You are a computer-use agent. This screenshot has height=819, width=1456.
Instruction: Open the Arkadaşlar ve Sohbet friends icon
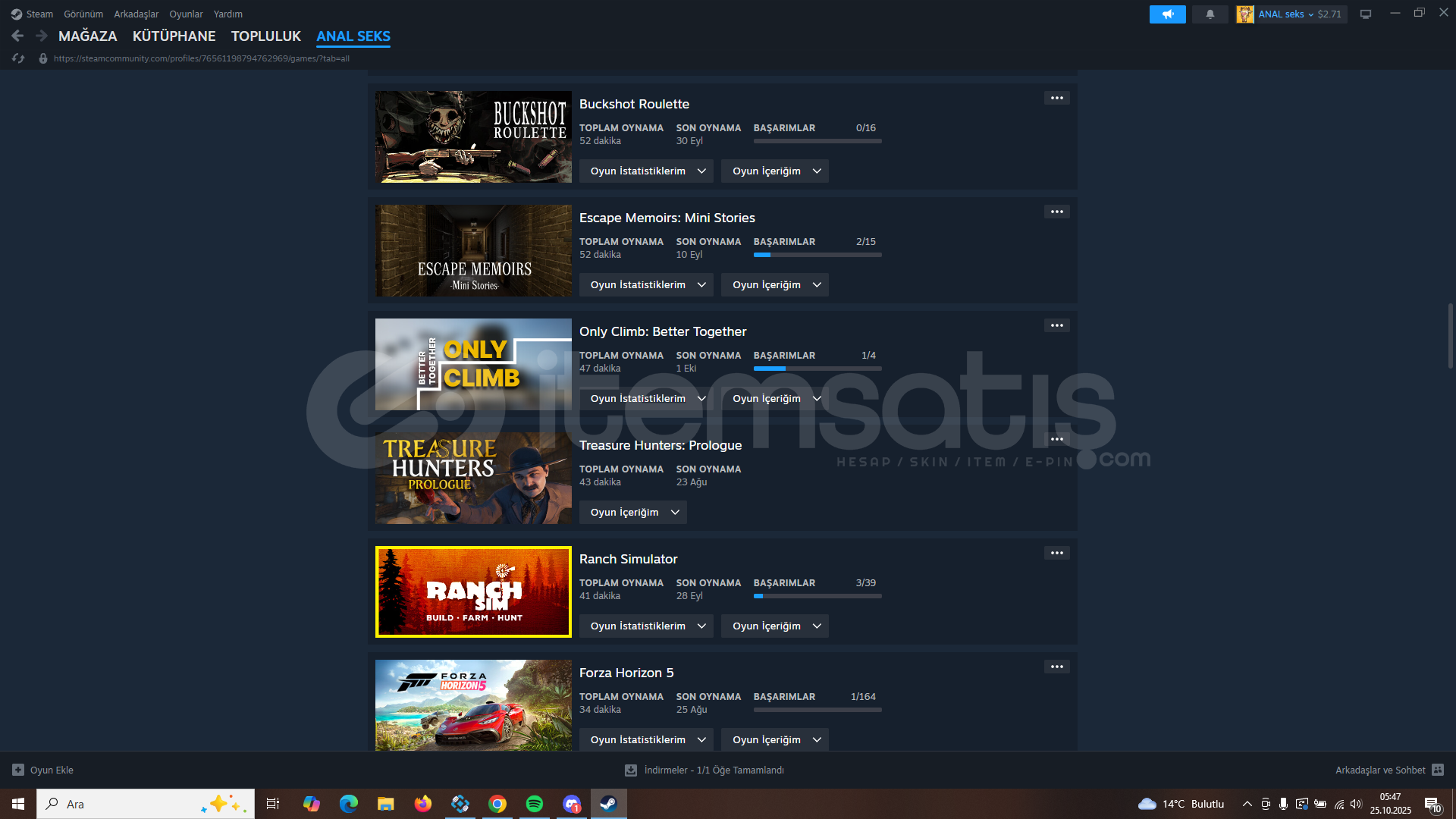coord(1437,770)
